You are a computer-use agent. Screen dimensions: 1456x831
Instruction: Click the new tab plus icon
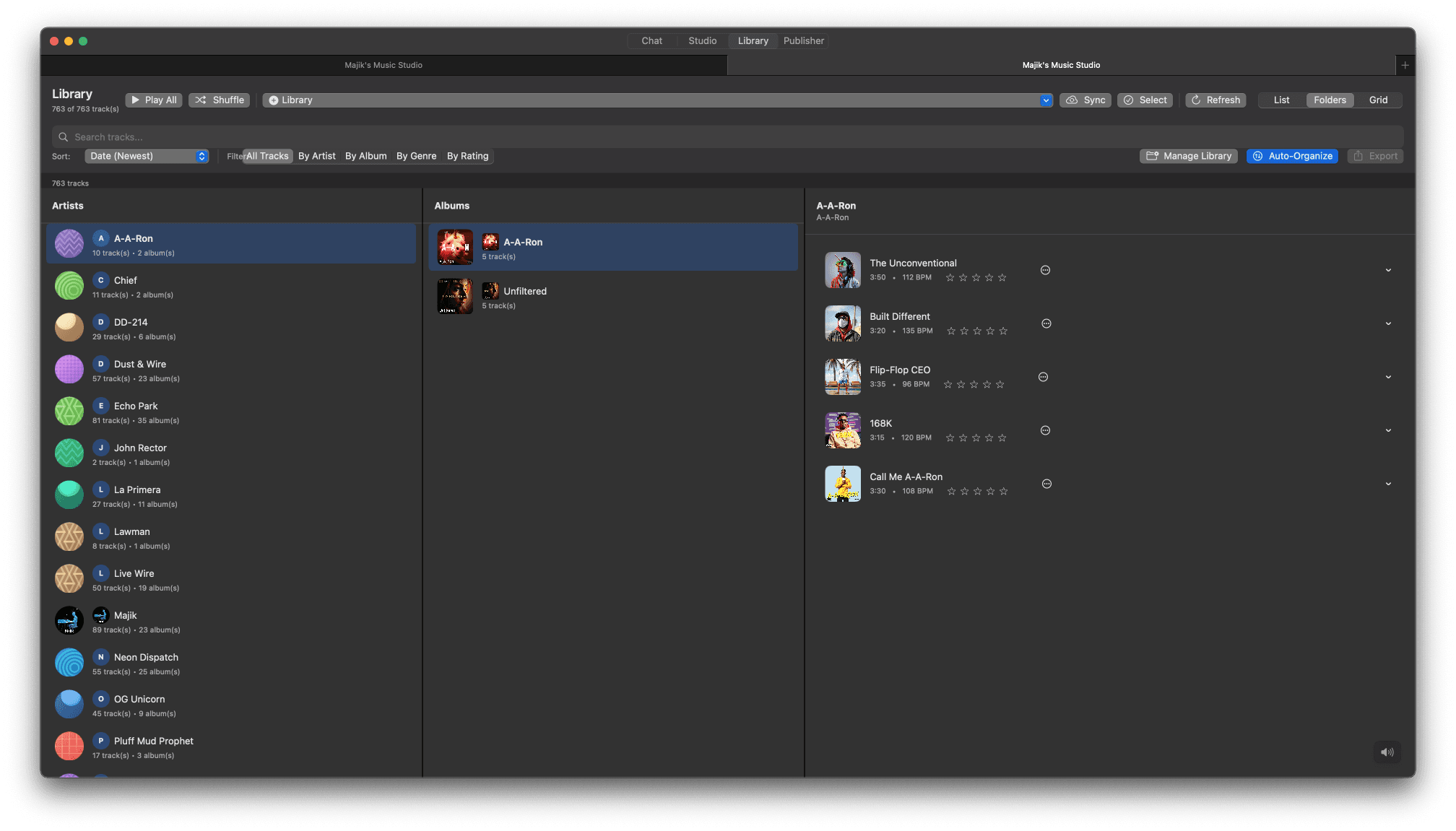(x=1405, y=65)
